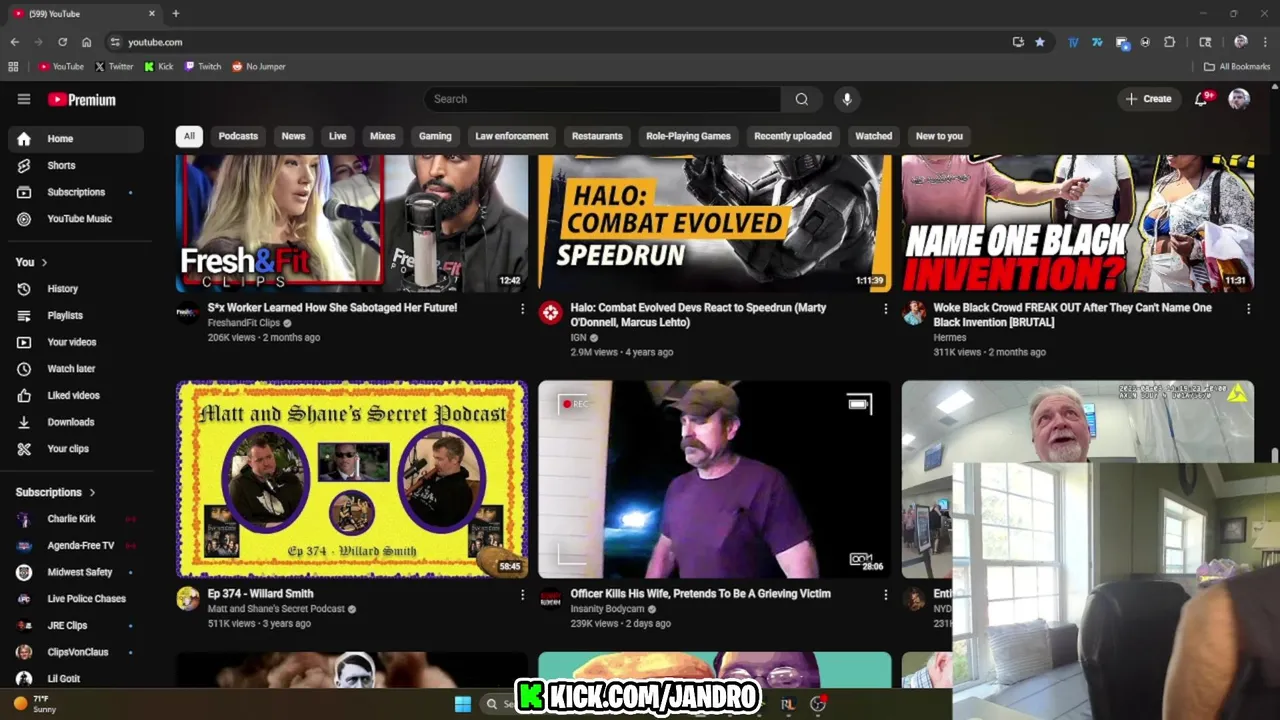The width and height of the screenshot is (1280, 720).
Task: Open Subscriptions in the sidebar
Action: click(76, 192)
